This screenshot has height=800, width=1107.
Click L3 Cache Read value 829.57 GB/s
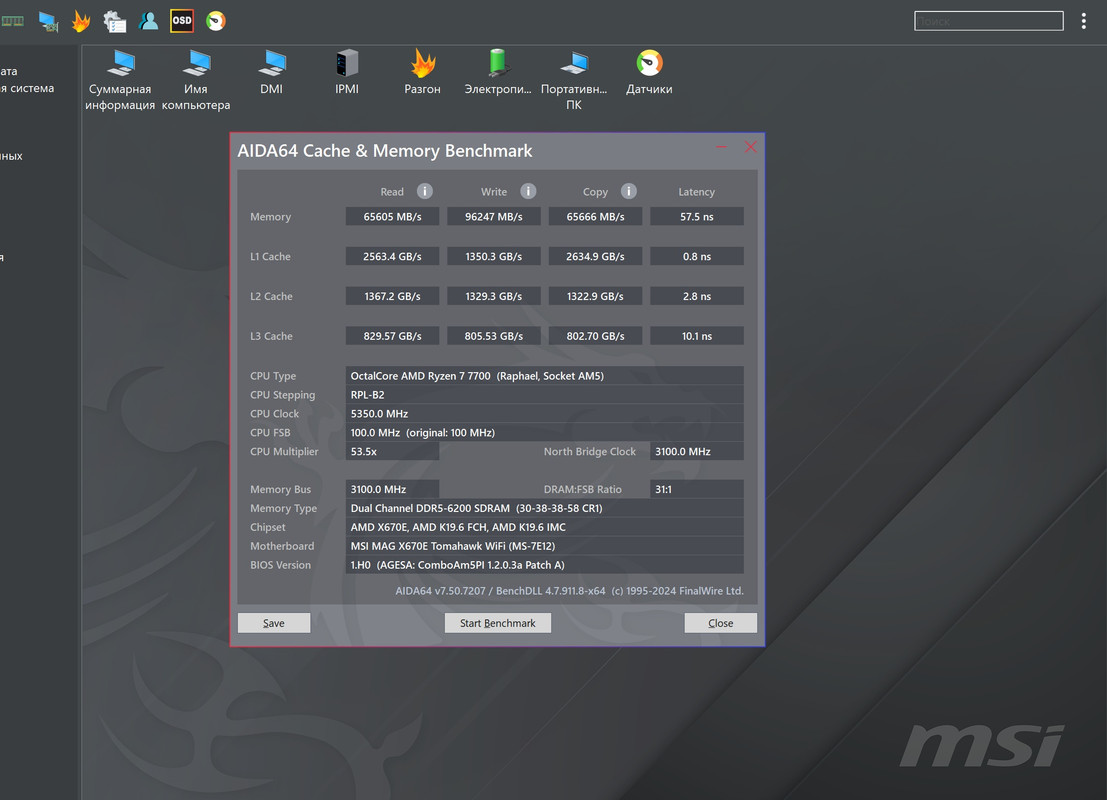pyautogui.click(x=393, y=336)
